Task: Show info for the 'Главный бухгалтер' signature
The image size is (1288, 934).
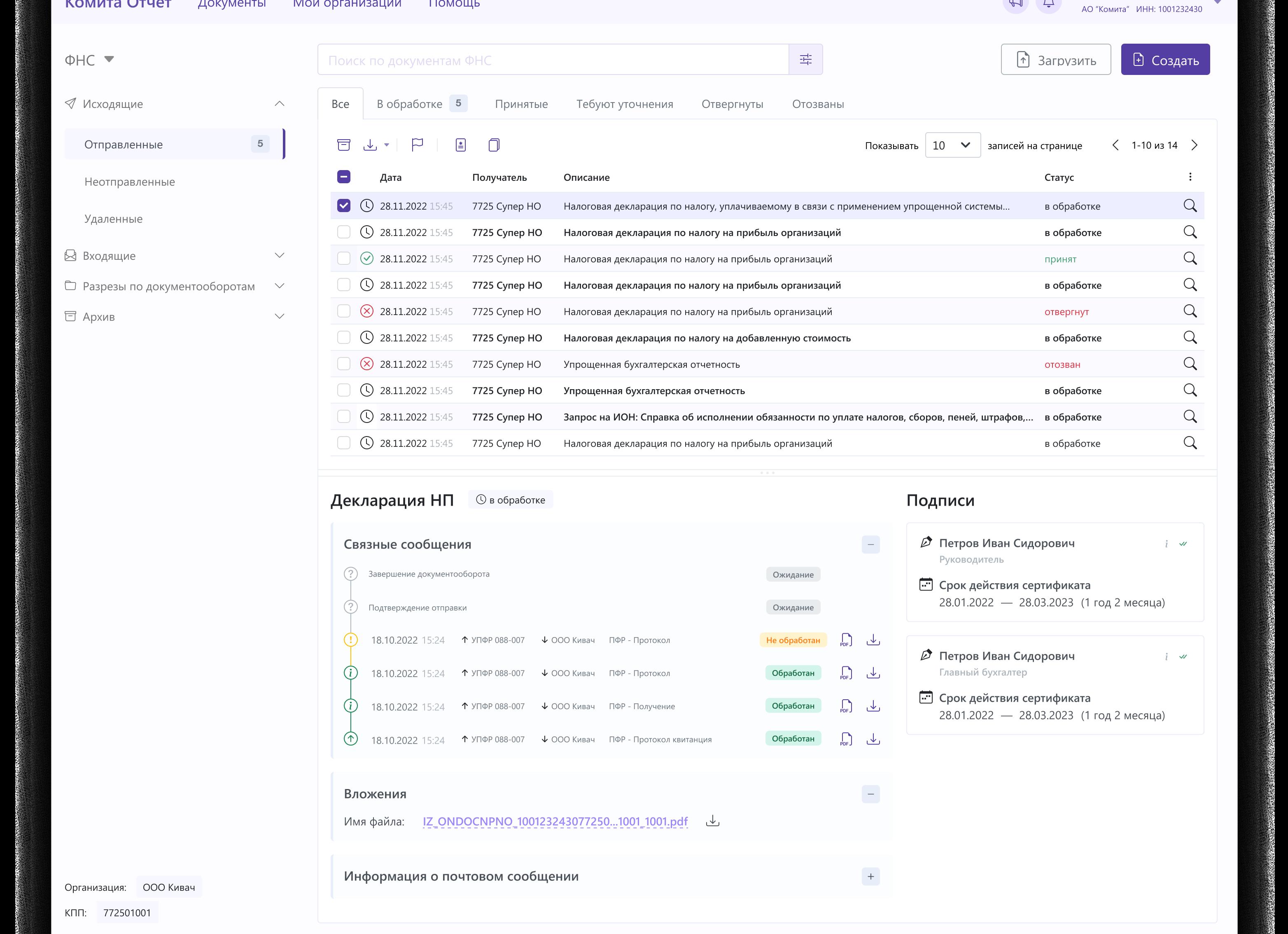Action: pyautogui.click(x=1167, y=657)
